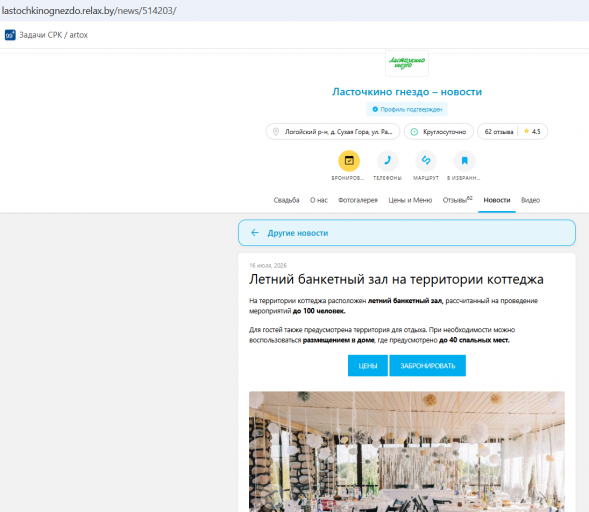The width and height of the screenshot is (589, 512).
Task: Click bold text 'размещением в доме'
Action: point(338,340)
